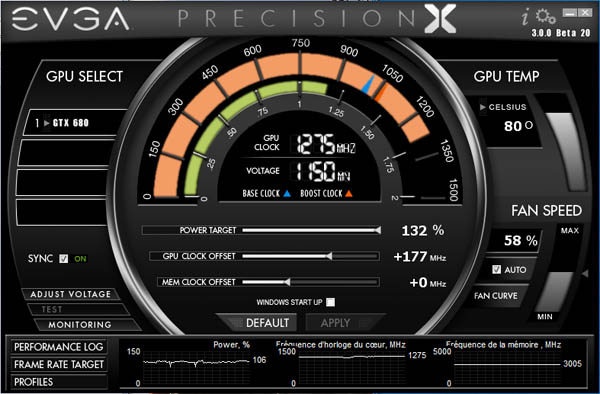Viewport: 600px width, 394px height.
Task: Click the orange boost clock legend triangle
Action: [x=349, y=194]
